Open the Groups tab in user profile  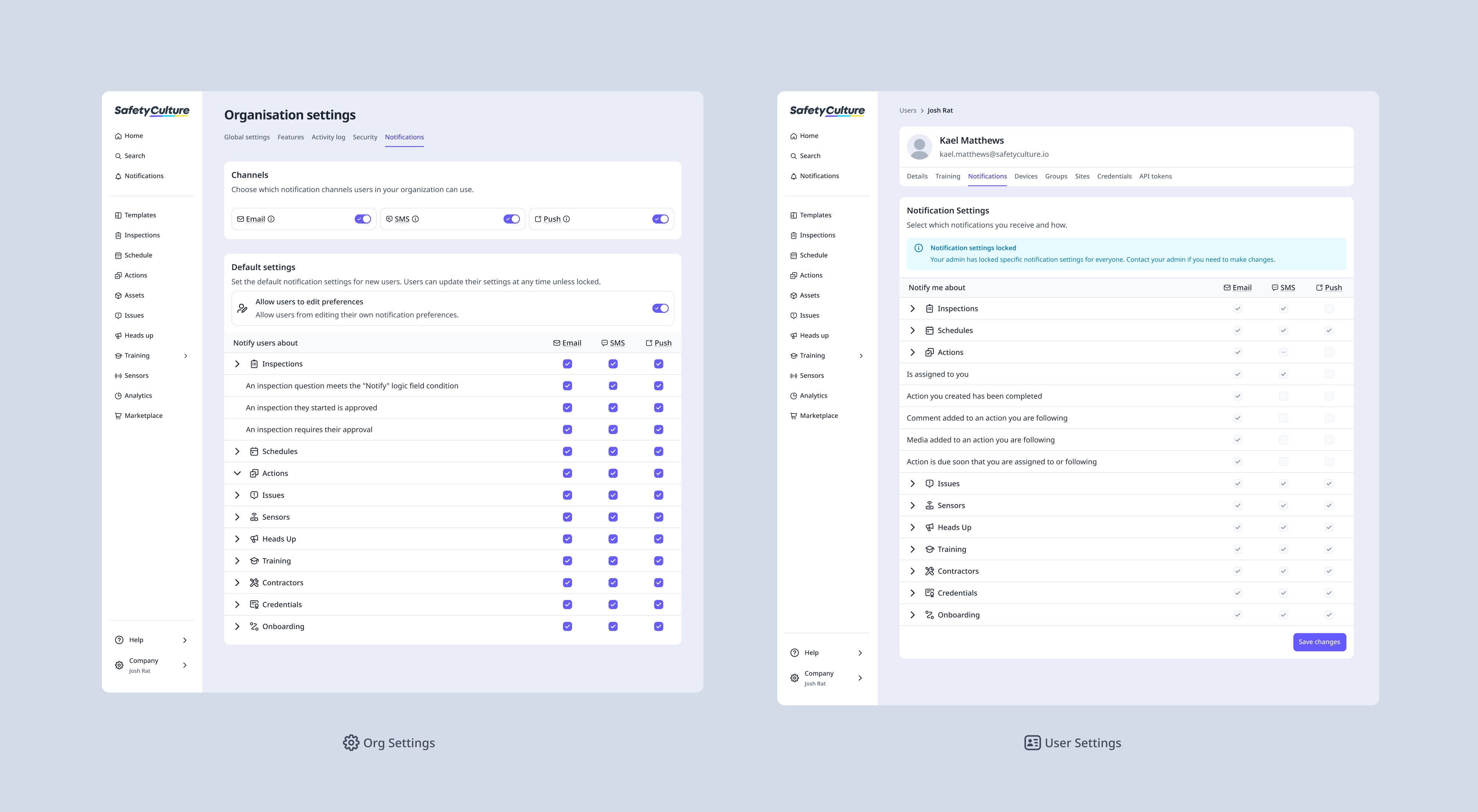tap(1056, 176)
